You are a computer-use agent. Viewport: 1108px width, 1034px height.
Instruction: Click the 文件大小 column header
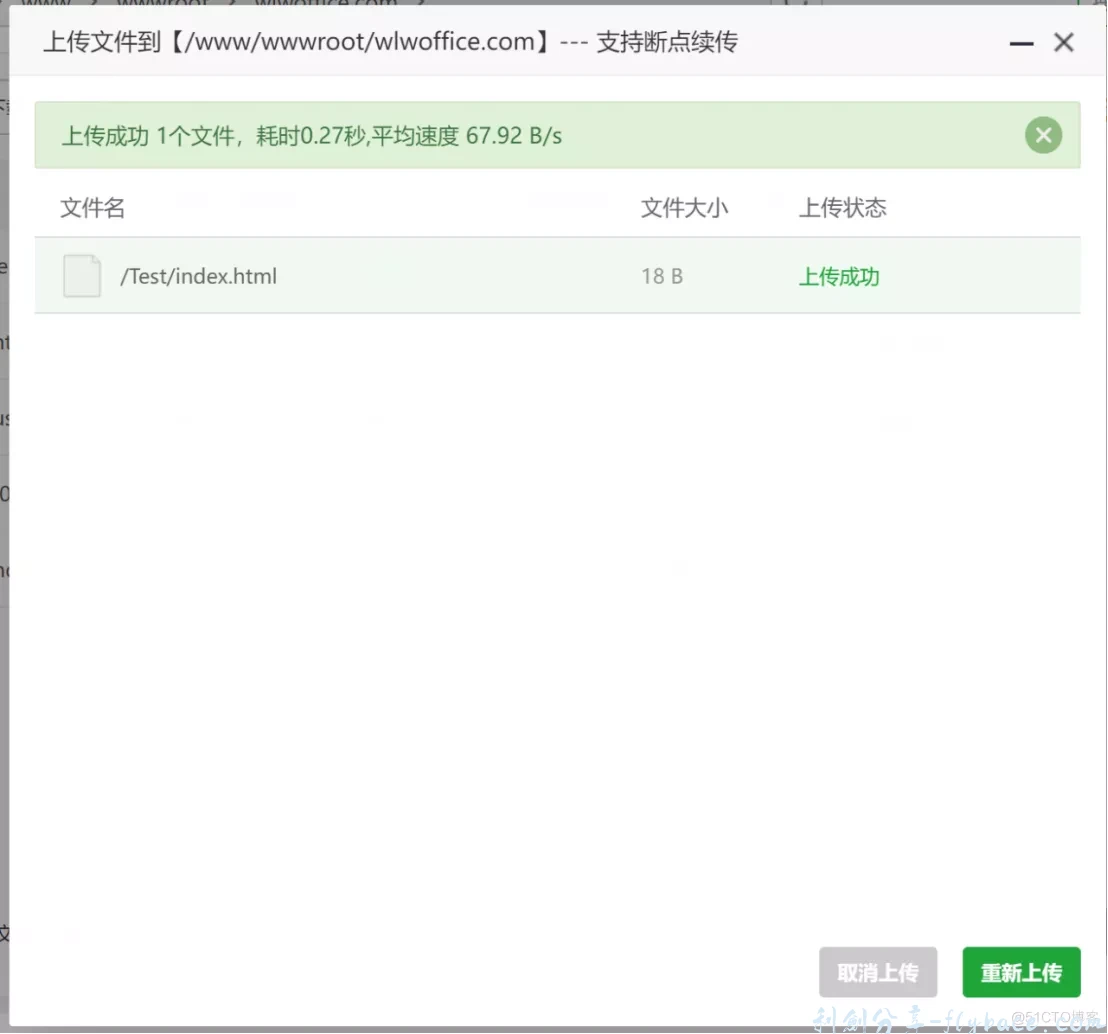click(684, 208)
